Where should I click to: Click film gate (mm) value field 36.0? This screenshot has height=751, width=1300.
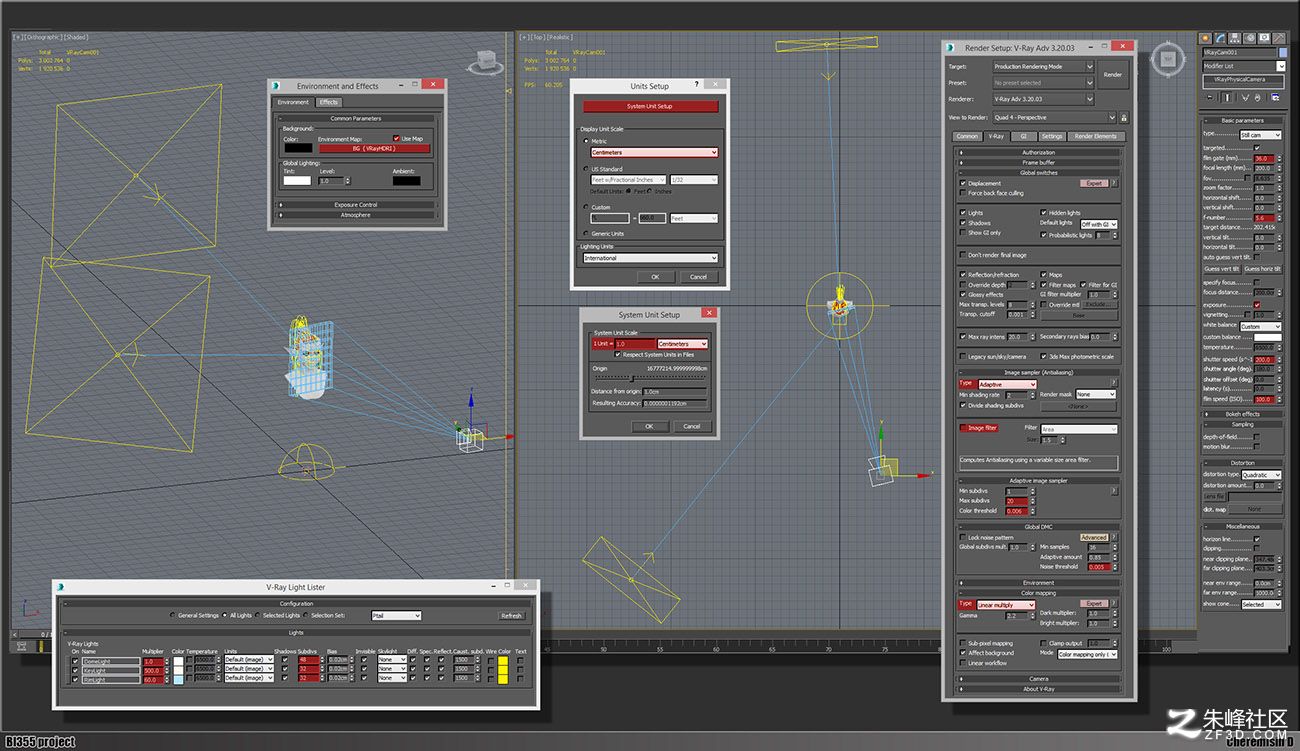pos(1264,158)
